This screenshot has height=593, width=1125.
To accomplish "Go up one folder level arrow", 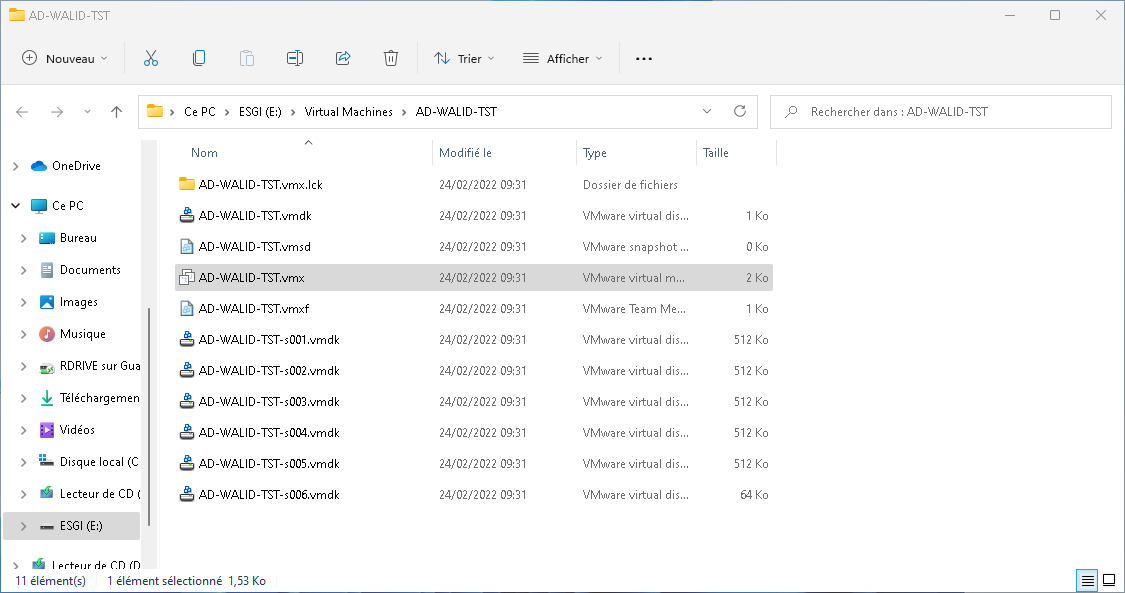I will (116, 112).
